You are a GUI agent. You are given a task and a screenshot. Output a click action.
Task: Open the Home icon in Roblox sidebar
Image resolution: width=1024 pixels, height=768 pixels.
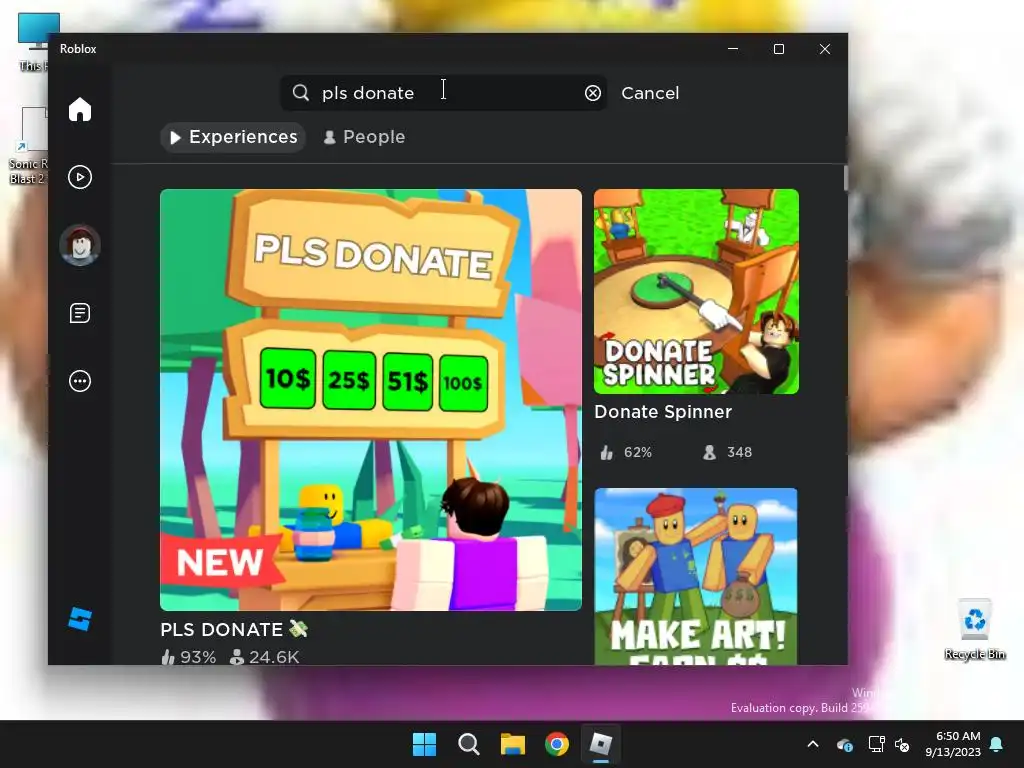pos(80,109)
